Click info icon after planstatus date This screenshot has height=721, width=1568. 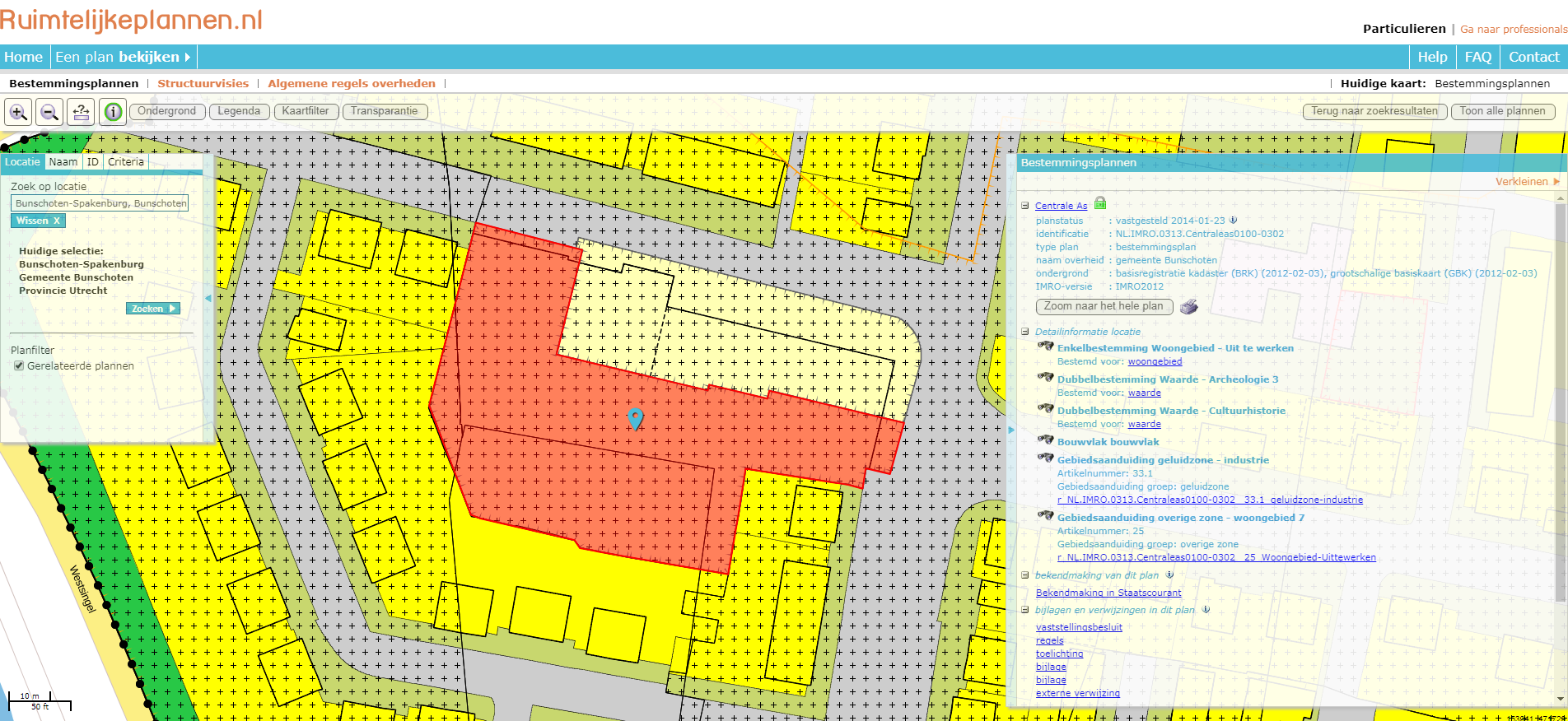click(x=1233, y=220)
